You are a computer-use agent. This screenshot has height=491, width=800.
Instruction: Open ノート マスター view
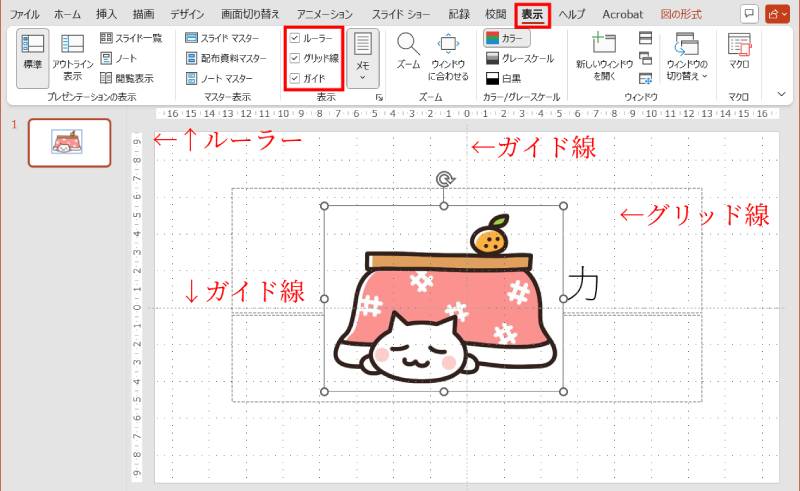[219, 79]
